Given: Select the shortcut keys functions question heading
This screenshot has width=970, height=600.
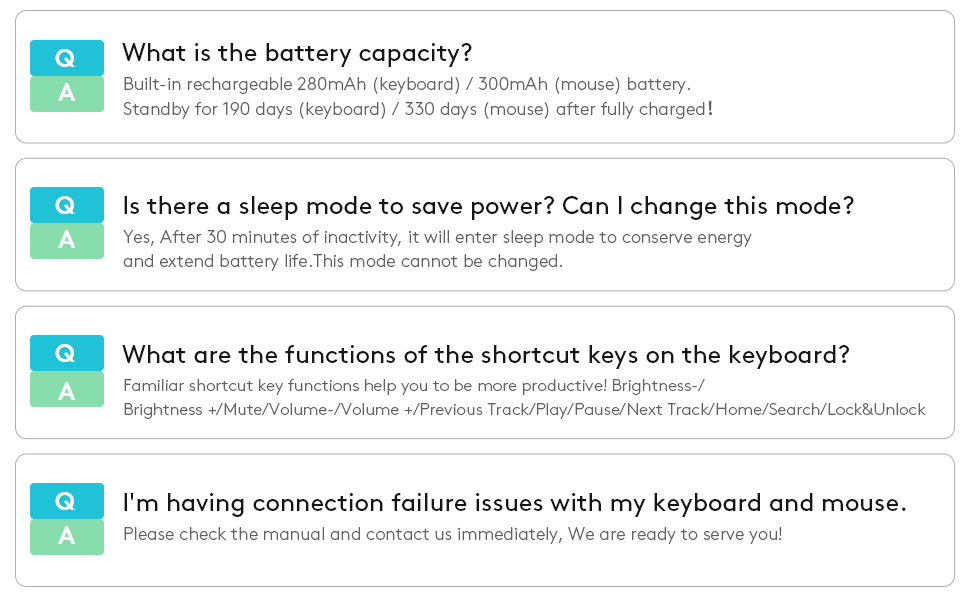Looking at the screenshot, I should [486, 355].
